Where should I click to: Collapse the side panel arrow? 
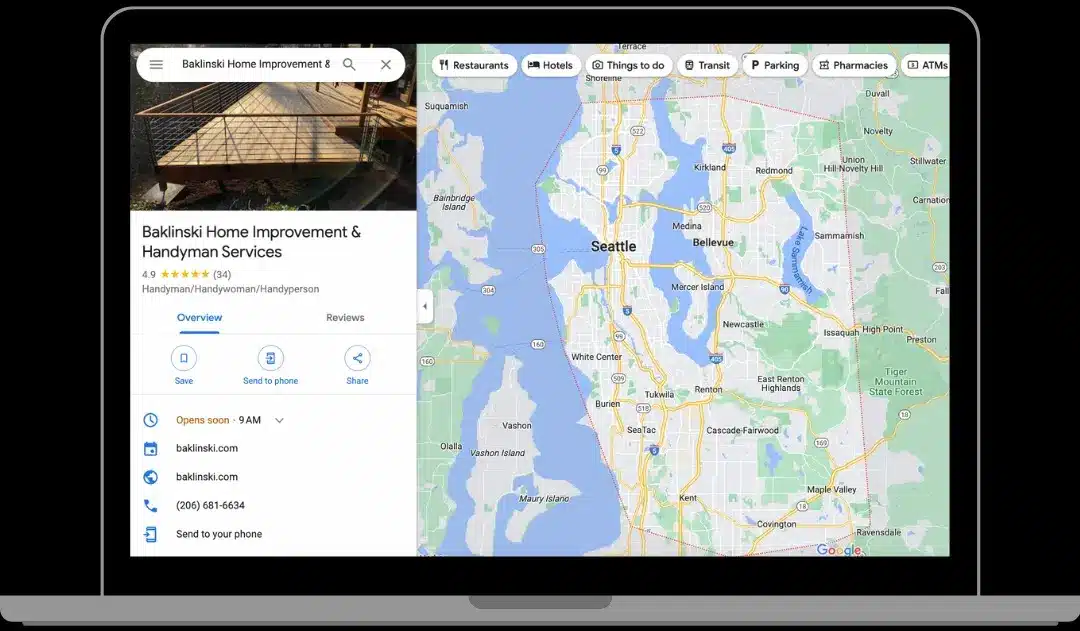425,307
